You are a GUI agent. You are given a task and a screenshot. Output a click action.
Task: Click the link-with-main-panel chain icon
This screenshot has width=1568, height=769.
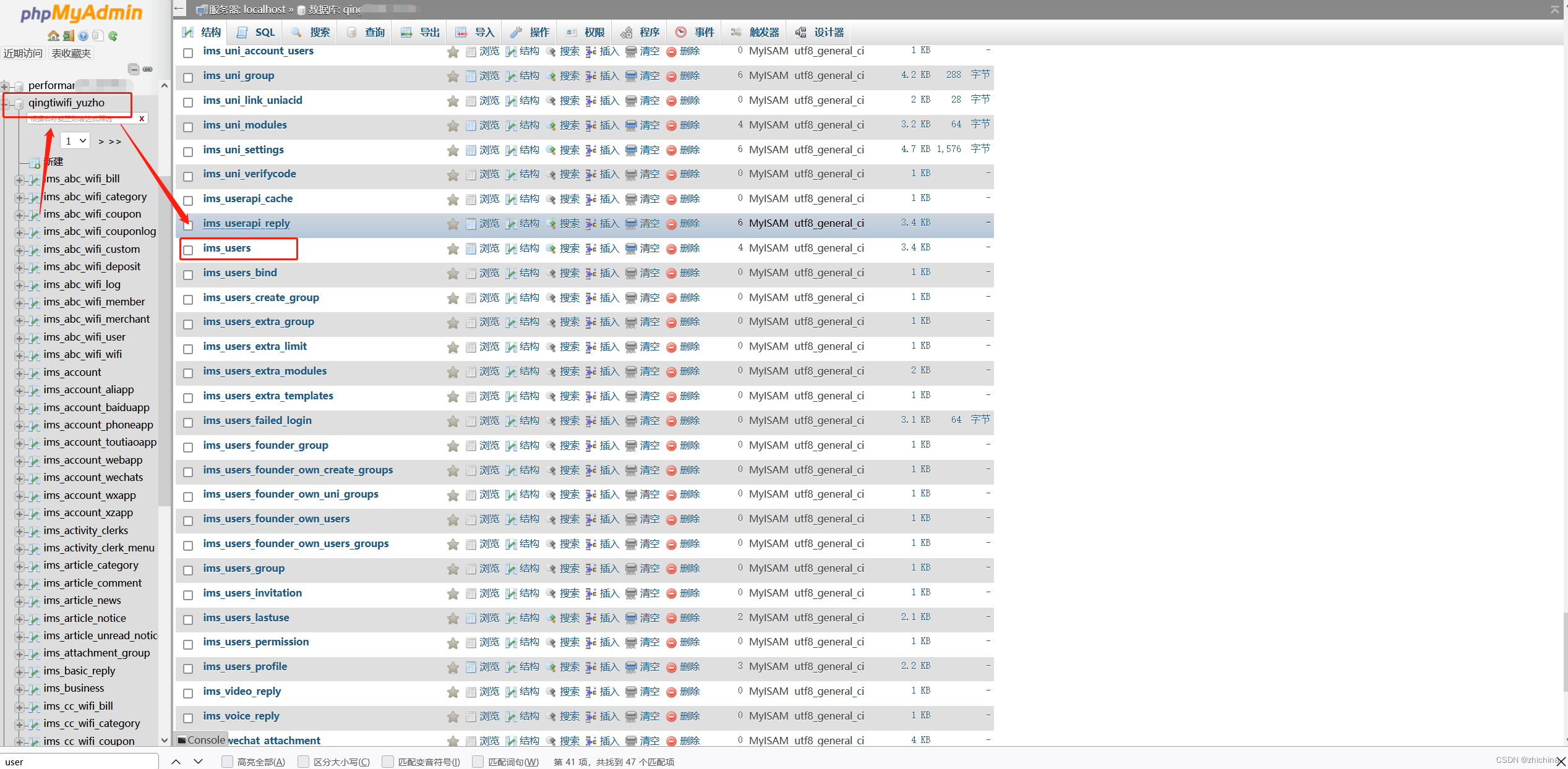tap(148, 69)
